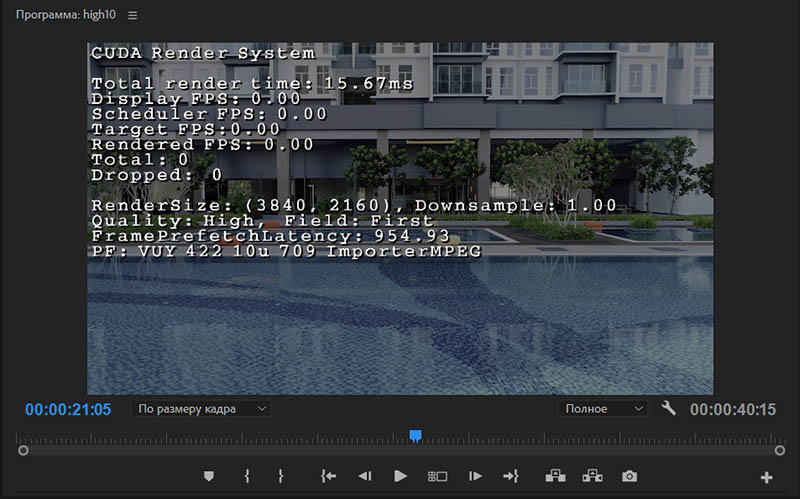
Task: Export frame with the camera icon
Action: click(x=629, y=476)
